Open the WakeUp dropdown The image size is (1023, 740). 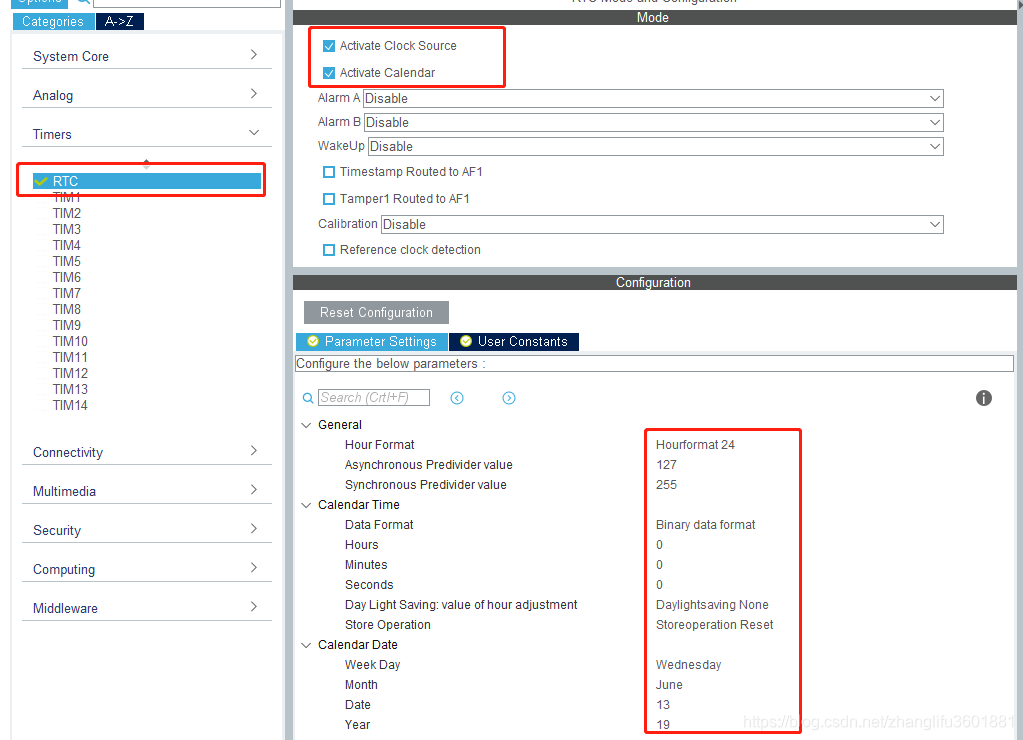pos(656,146)
